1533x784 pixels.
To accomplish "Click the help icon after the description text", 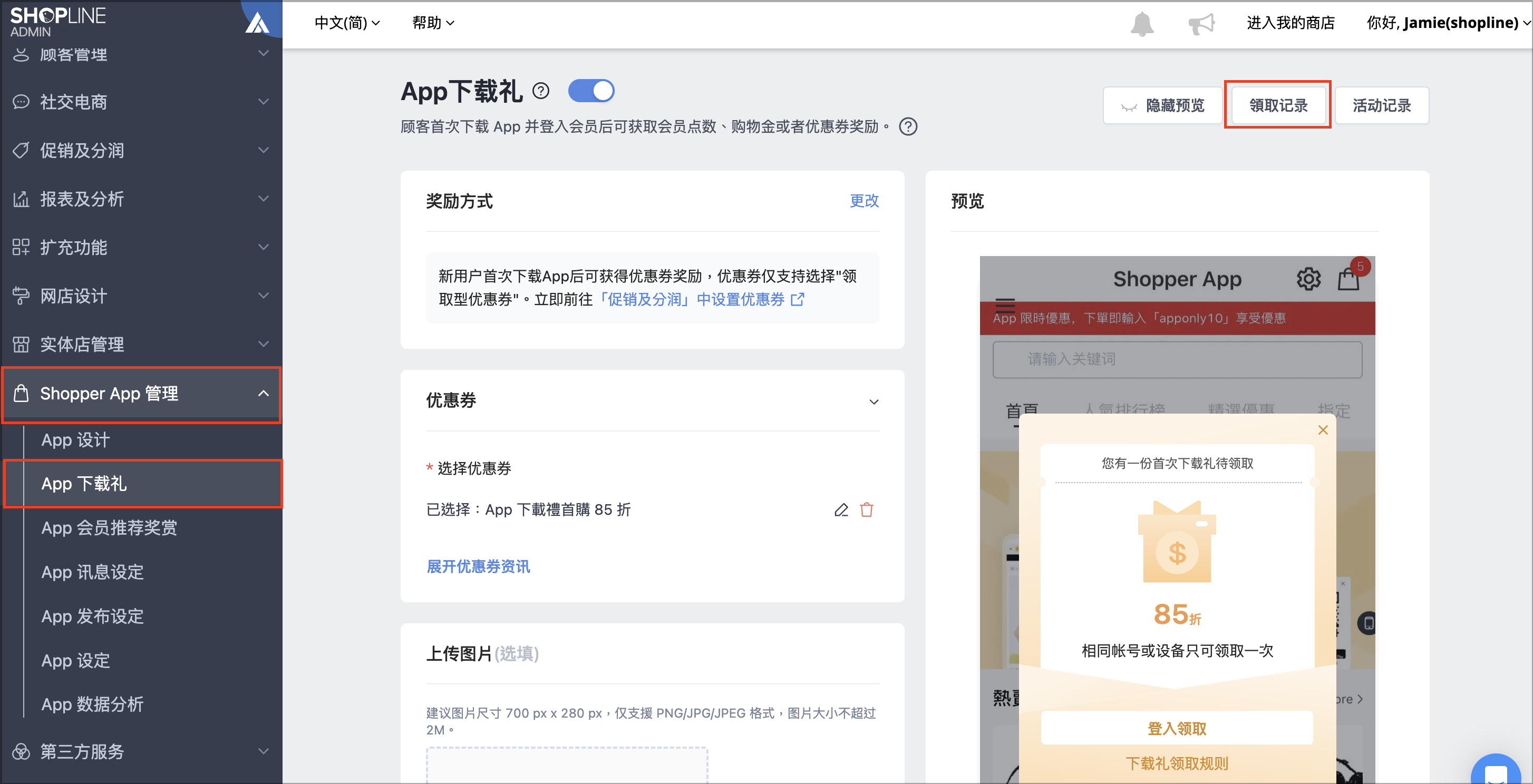I will (x=908, y=126).
